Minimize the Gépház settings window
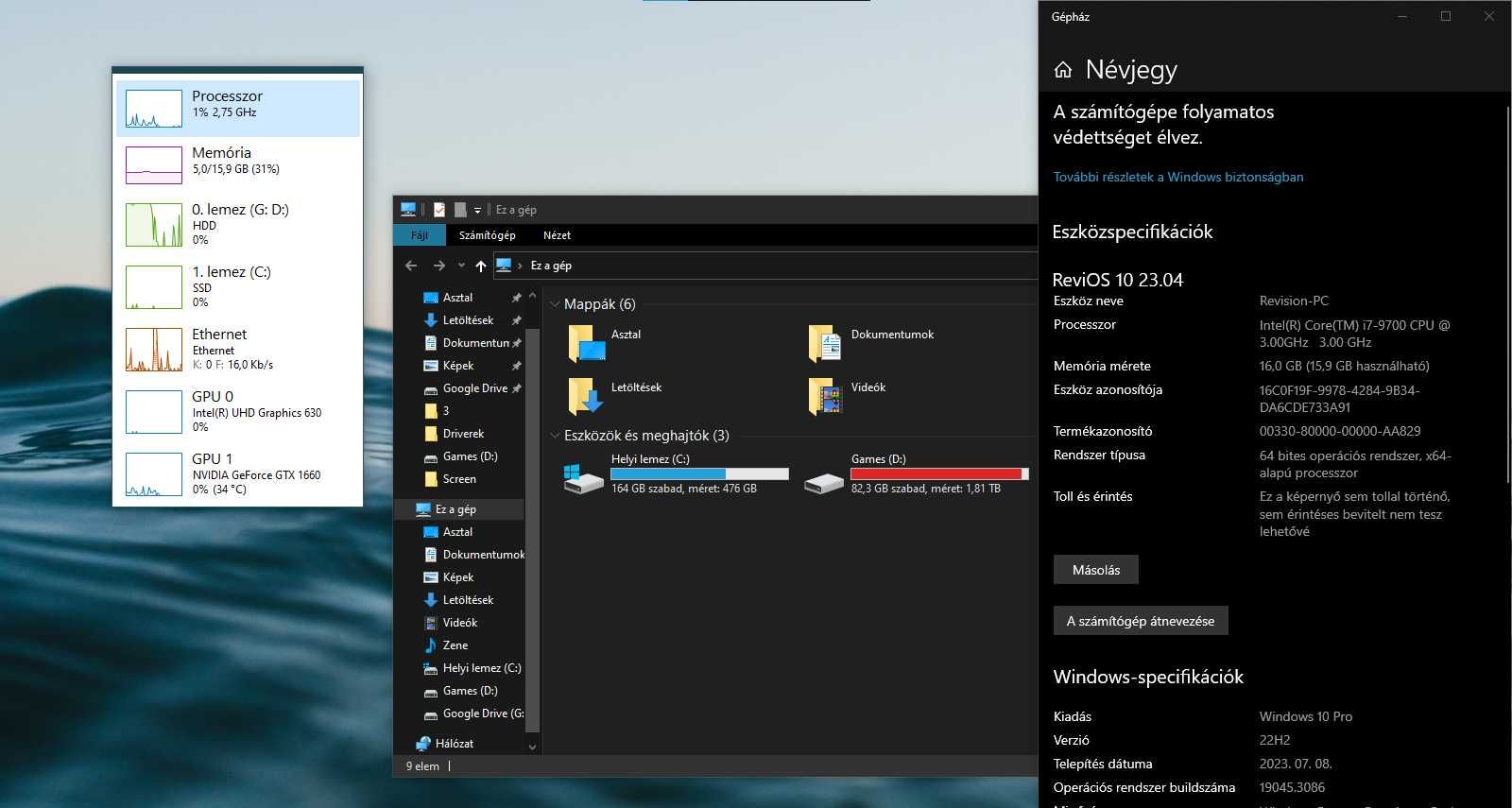 coord(1402,16)
